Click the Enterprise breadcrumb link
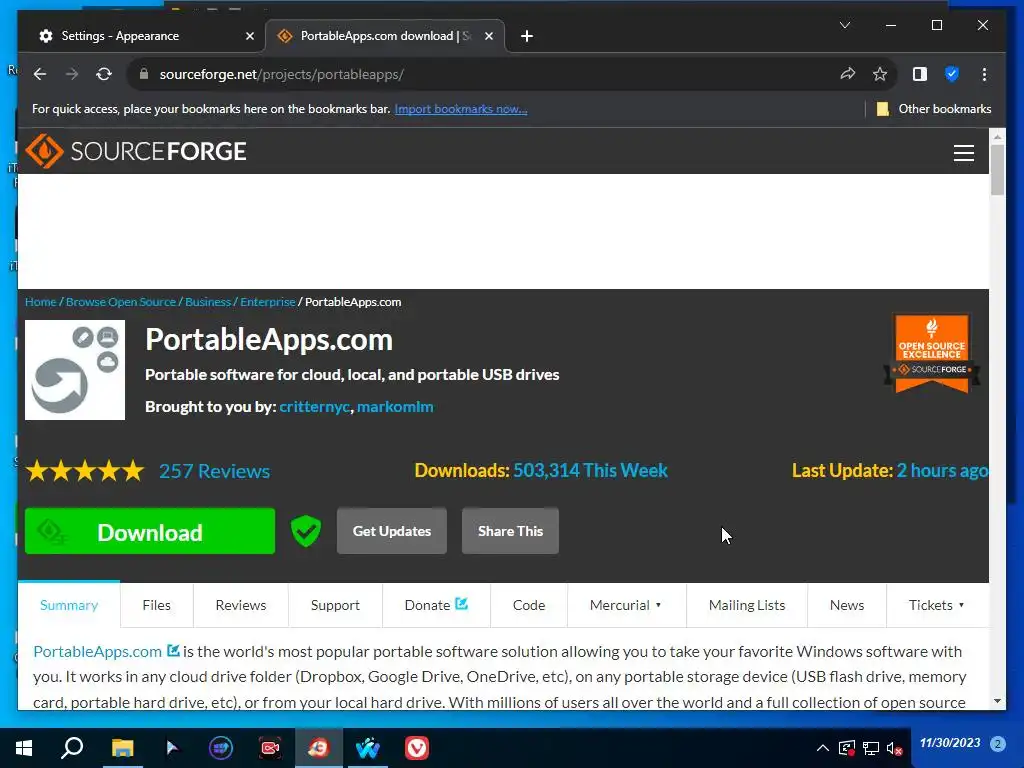The height and width of the screenshot is (768, 1024). (x=268, y=302)
